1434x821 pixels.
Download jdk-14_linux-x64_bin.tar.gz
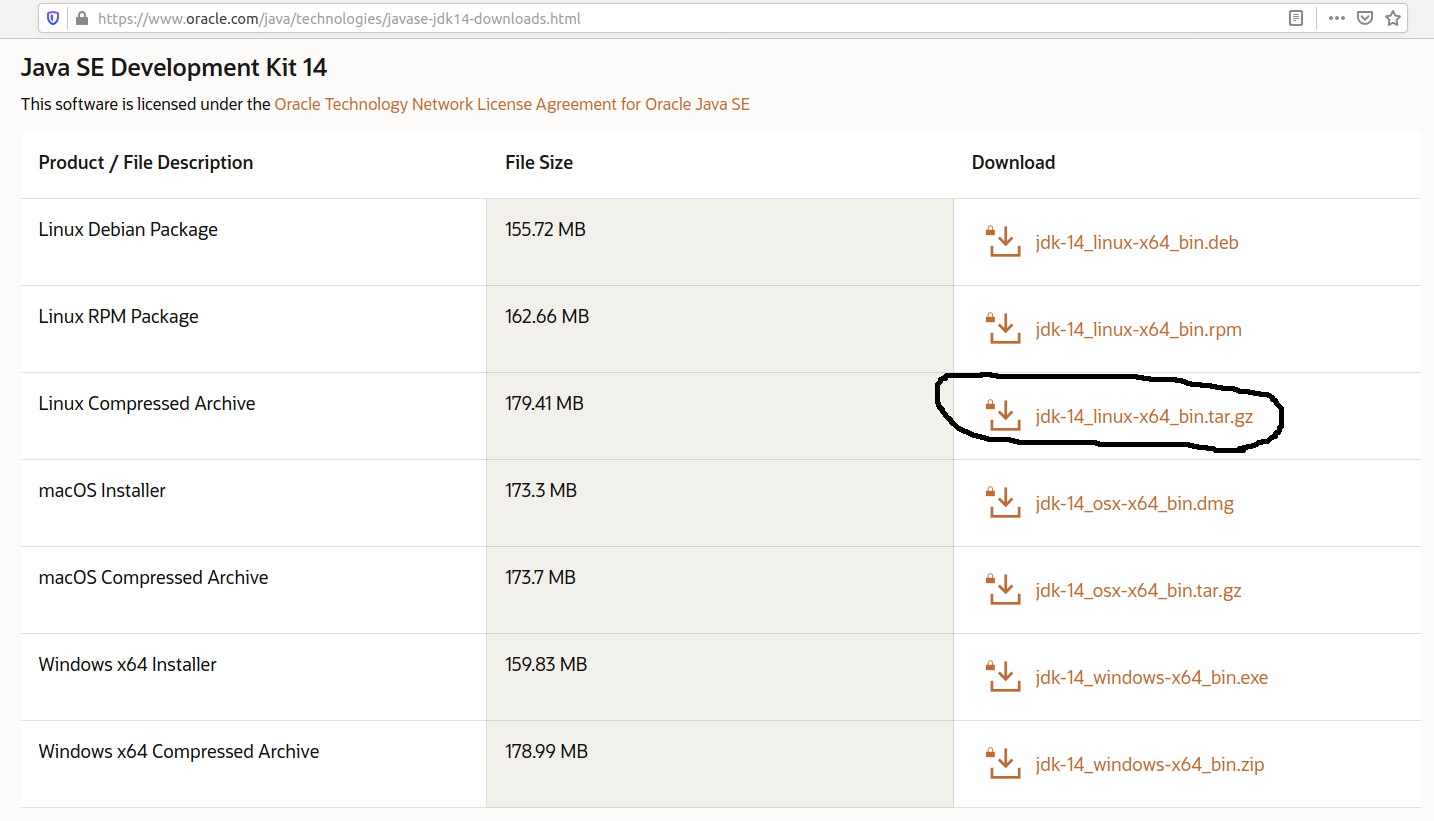[x=1144, y=417]
